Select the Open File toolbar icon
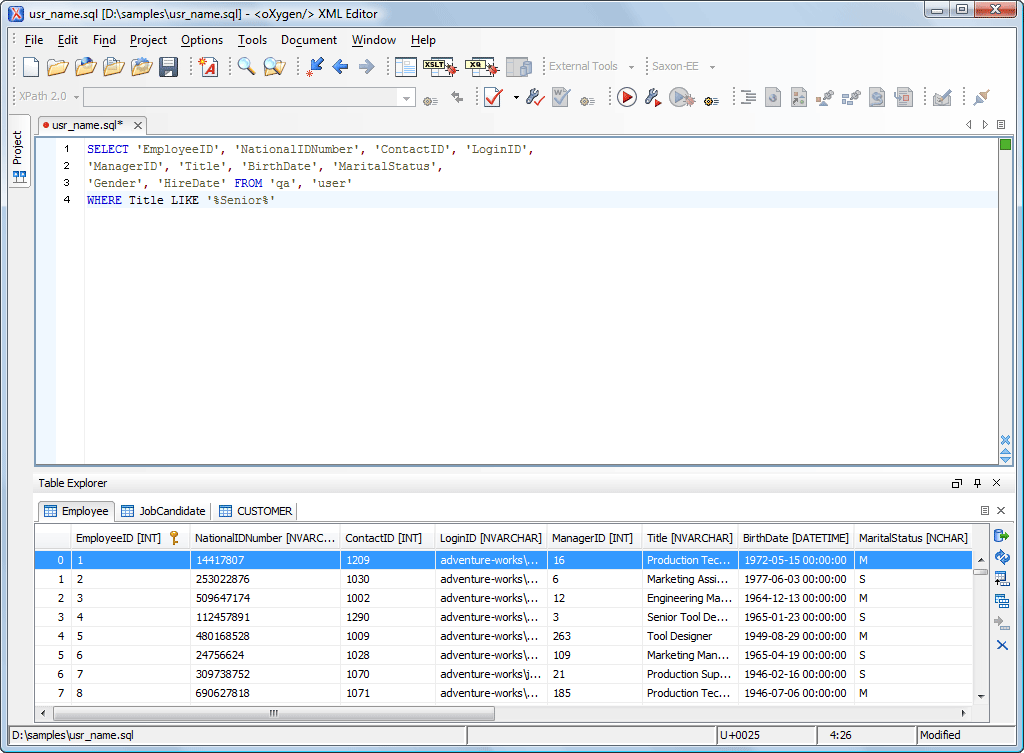This screenshot has width=1024, height=753. 57,66
